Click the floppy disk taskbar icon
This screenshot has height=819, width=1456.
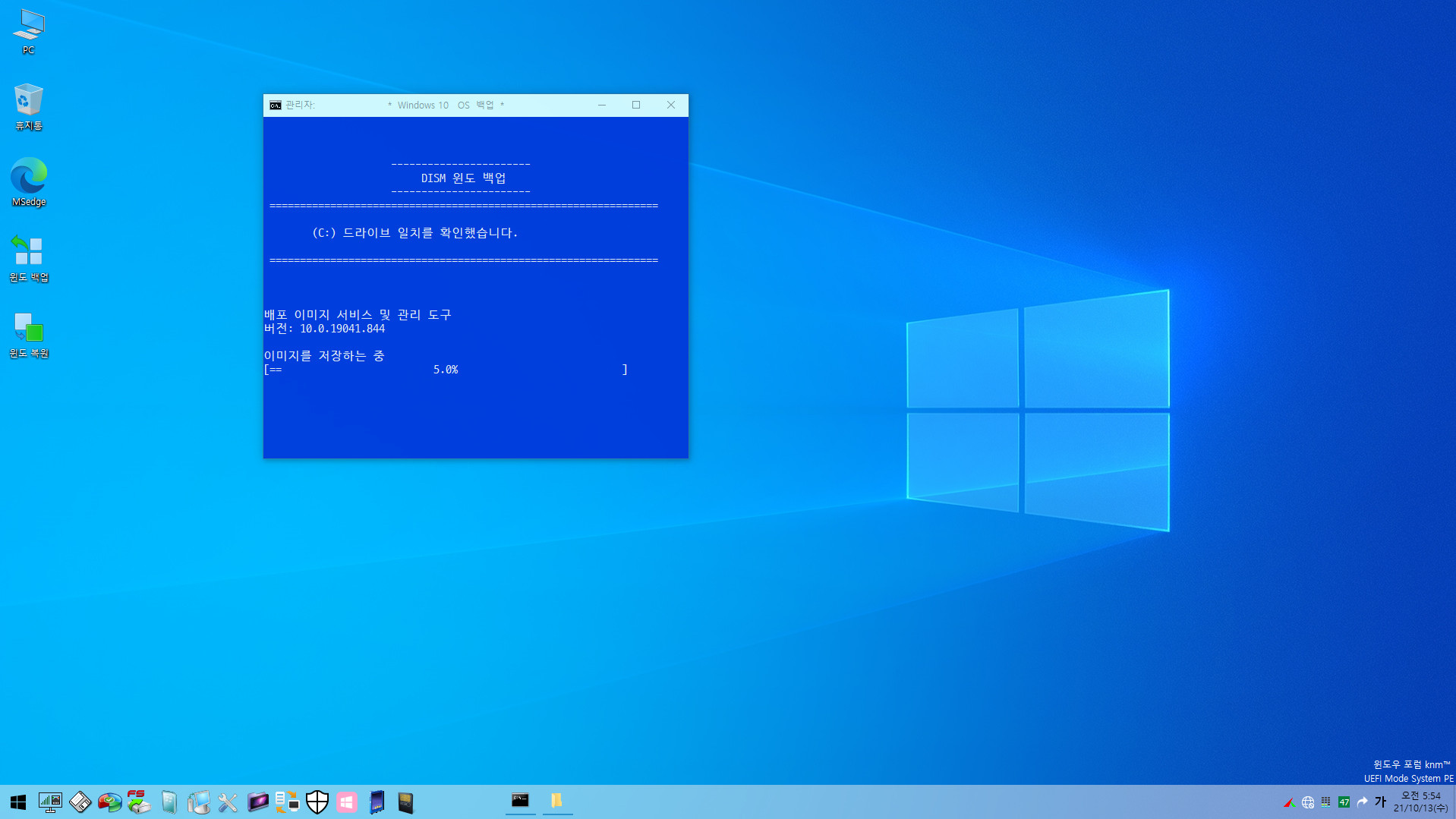pyautogui.click(x=80, y=802)
